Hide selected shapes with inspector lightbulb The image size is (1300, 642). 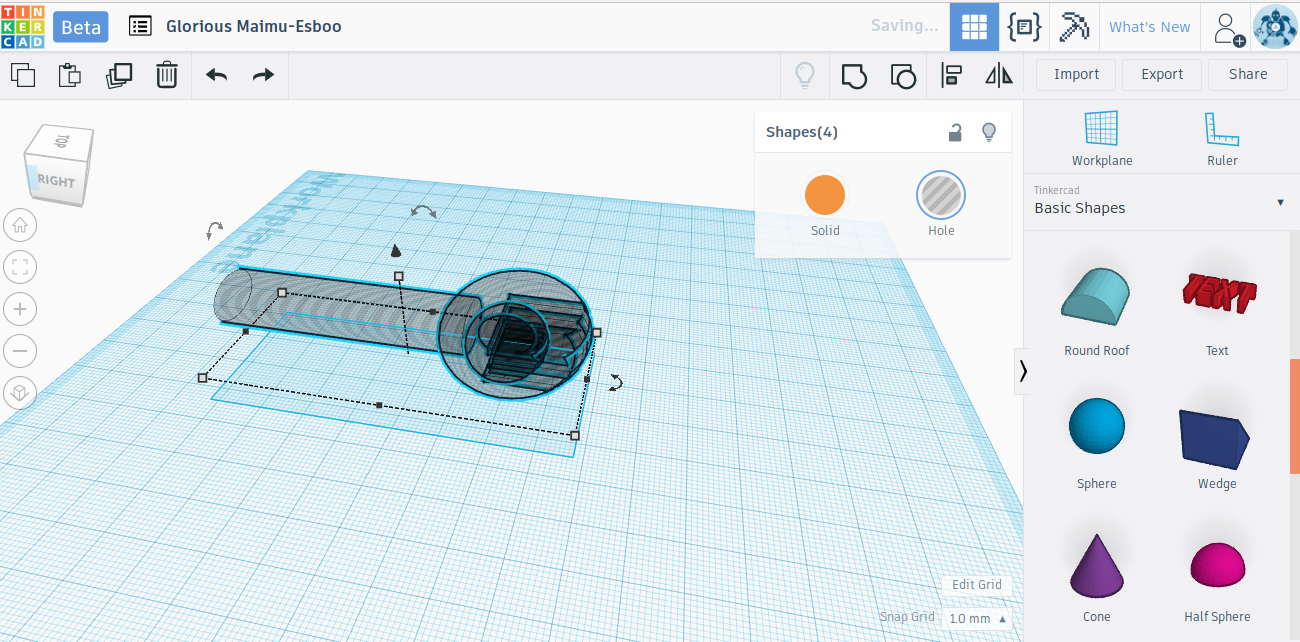coord(989,132)
